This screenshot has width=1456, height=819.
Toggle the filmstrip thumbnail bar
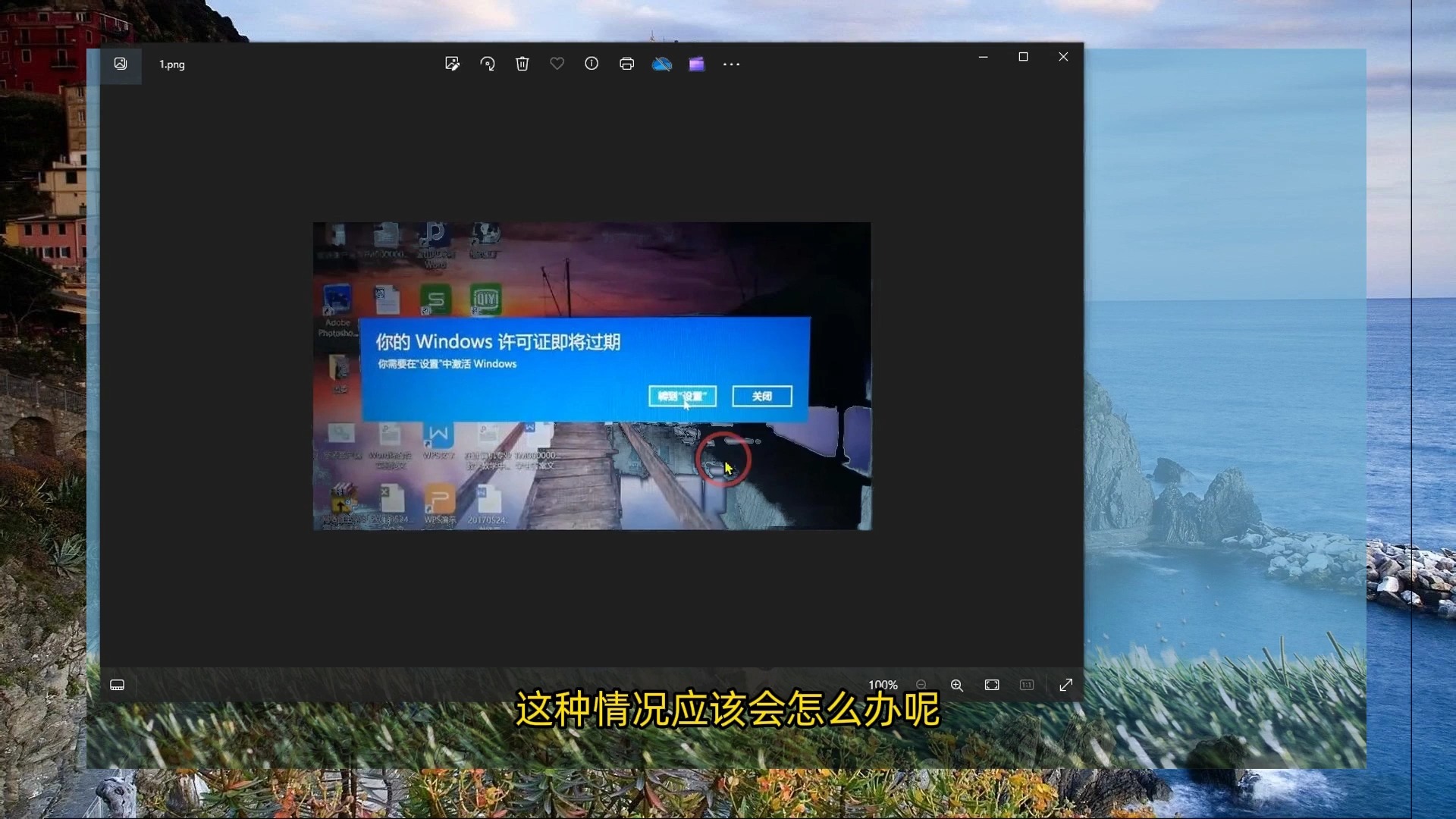point(118,685)
